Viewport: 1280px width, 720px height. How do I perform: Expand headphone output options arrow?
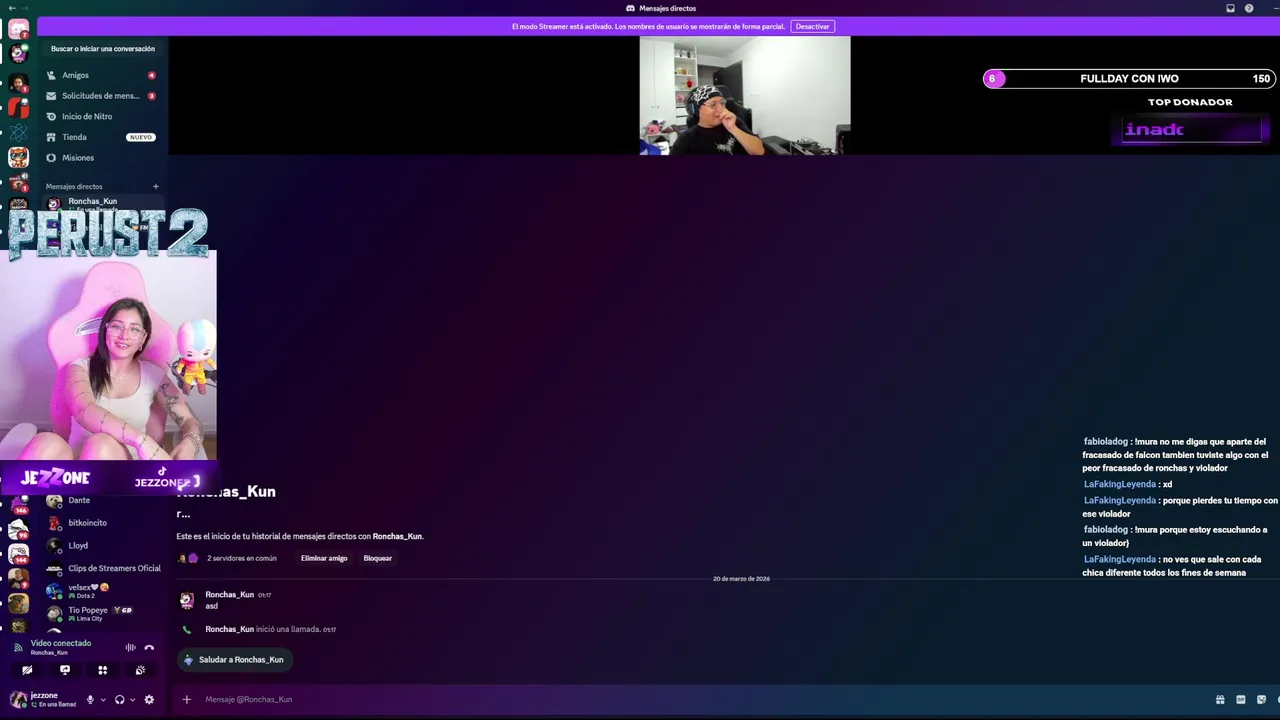click(132, 700)
